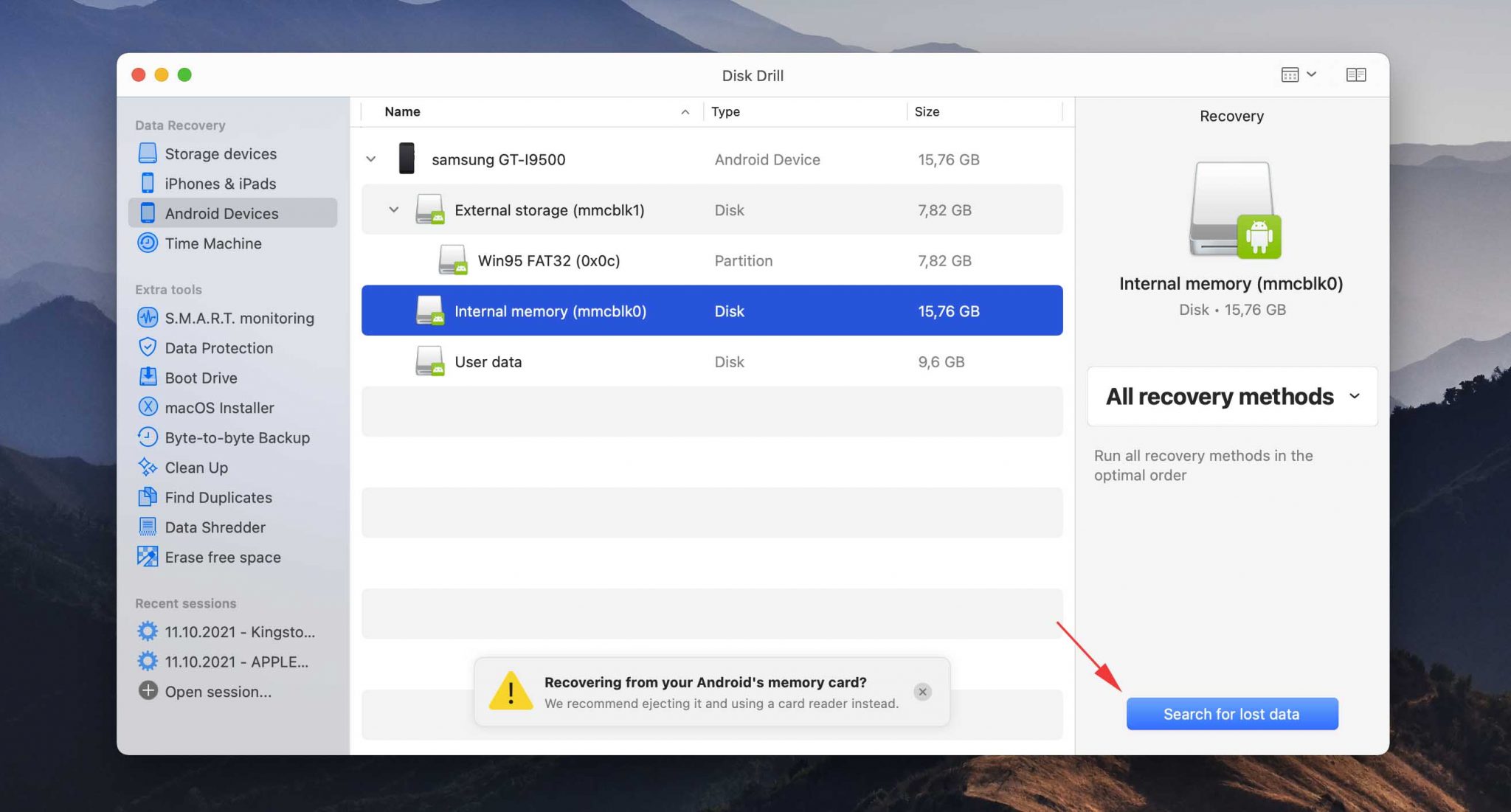Image resolution: width=1511 pixels, height=812 pixels.
Task: Click the Erase free space icon
Action: pyautogui.click(x=148, y=557)
